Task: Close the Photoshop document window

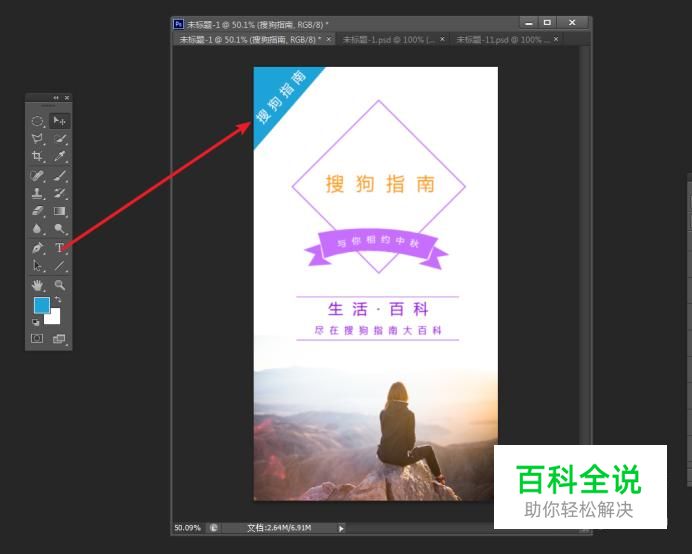Action: [572, 23]
